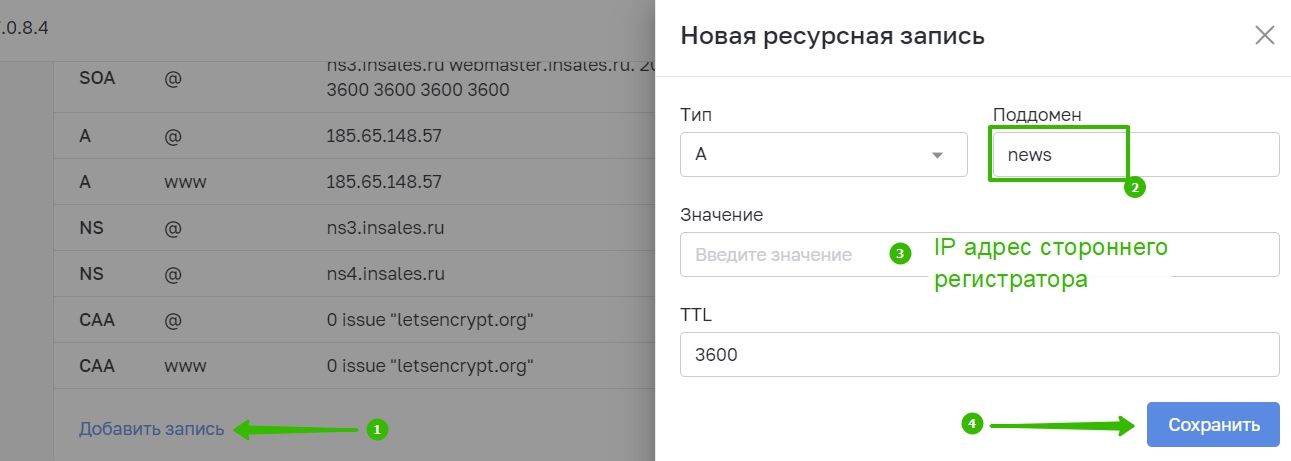Save the record with Сохранить button
The width and height of the screenshot is (1291, 461).
1213,425
